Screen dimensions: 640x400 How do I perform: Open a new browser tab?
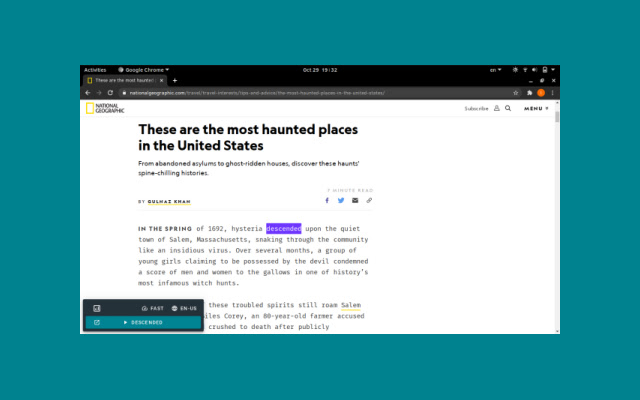pos(175,80)
